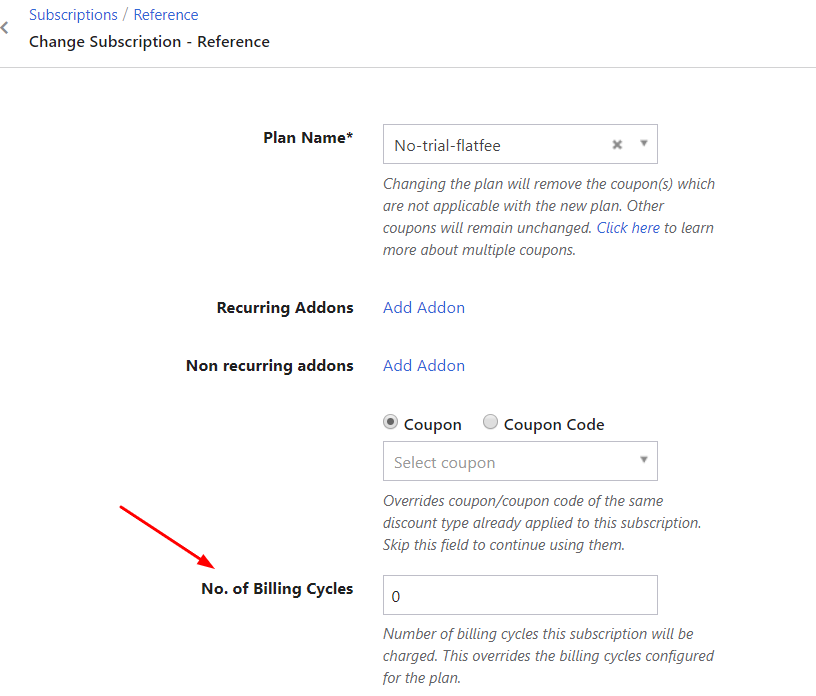816x696 pixels.
Task: Add Addon under Non recurring addons
Action: tap(424, 366)
